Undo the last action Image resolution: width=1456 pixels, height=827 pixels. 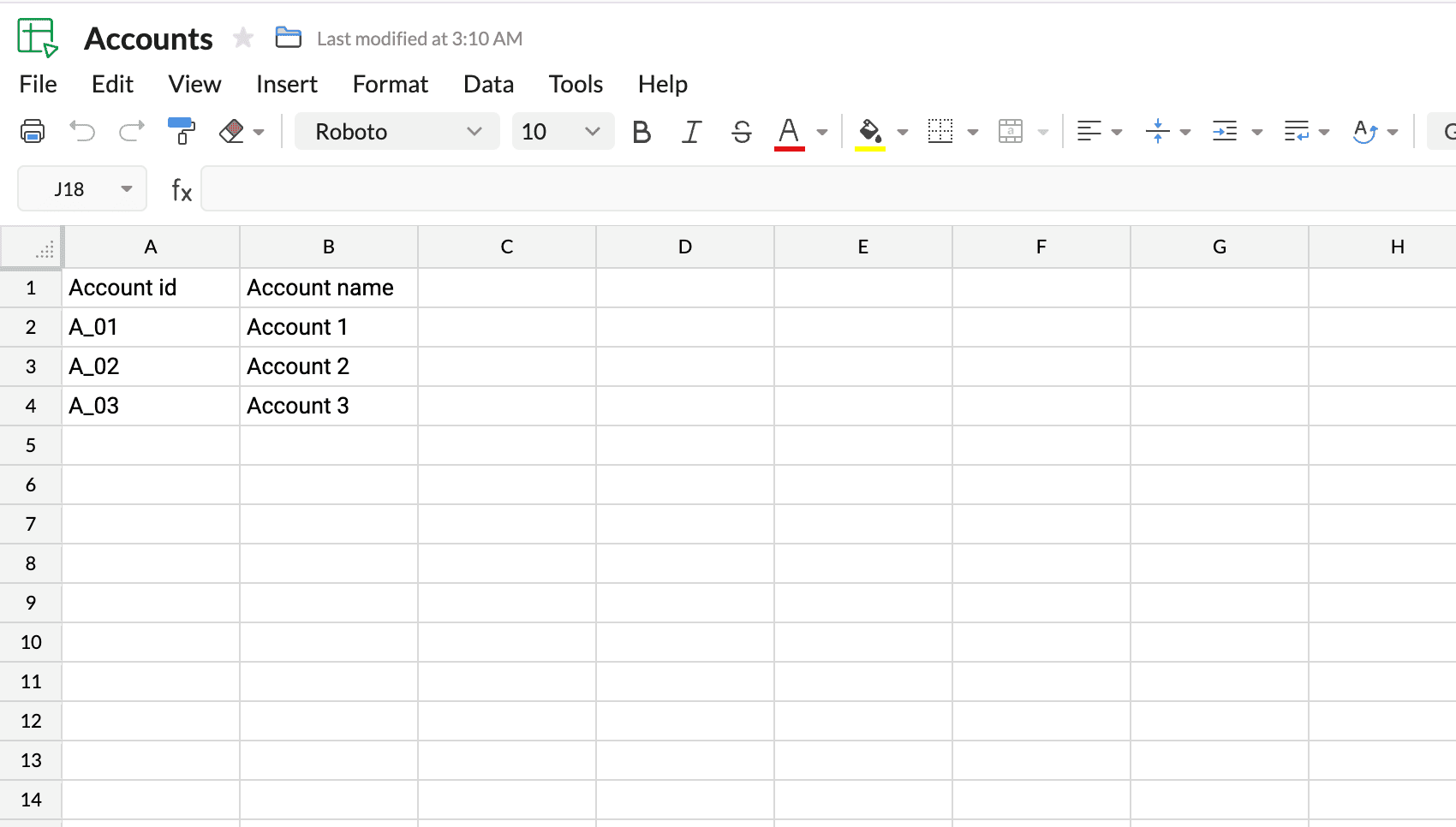tap(82, 132)
